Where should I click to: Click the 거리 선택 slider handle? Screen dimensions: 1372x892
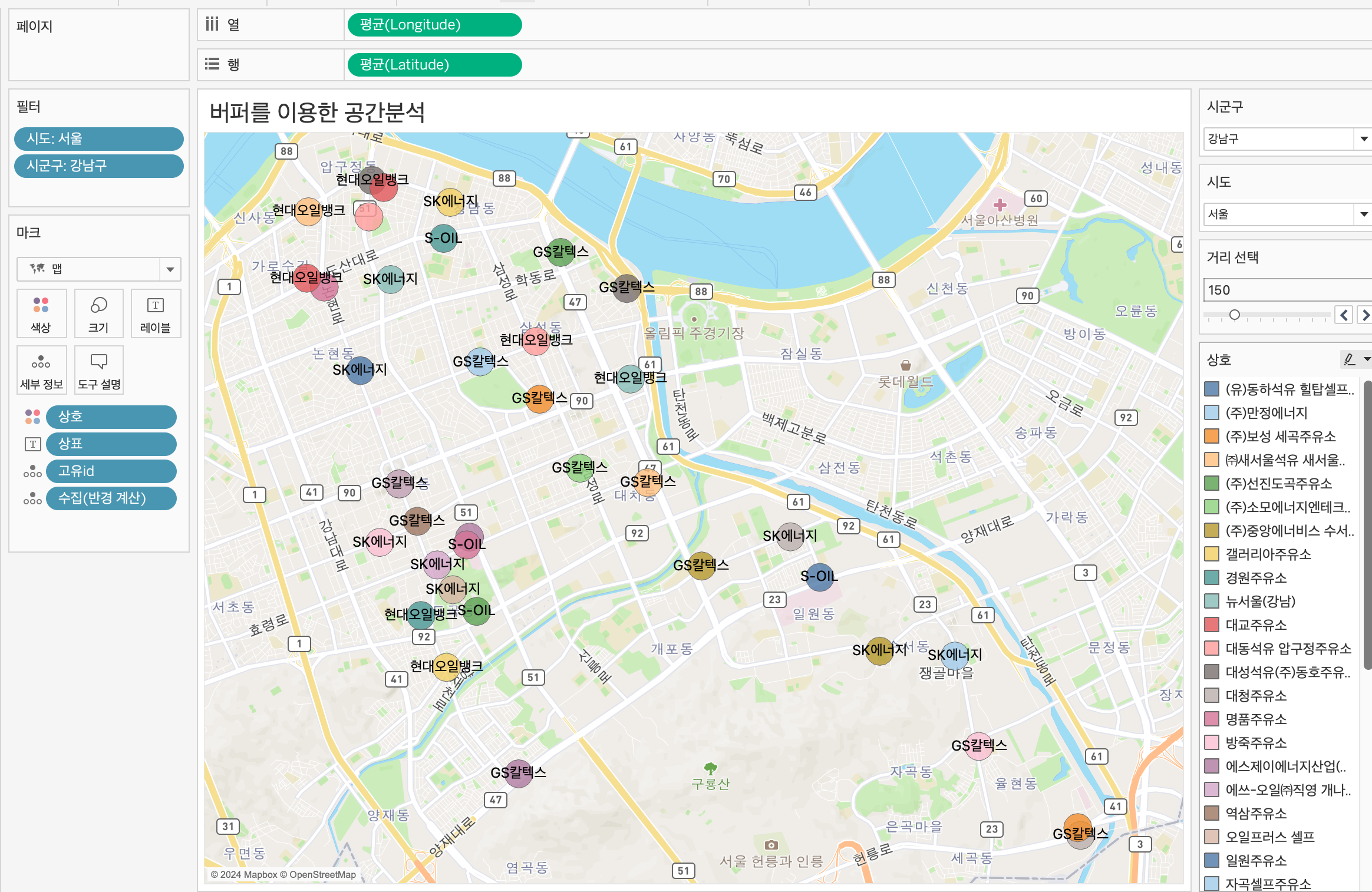coord(1234,315)
